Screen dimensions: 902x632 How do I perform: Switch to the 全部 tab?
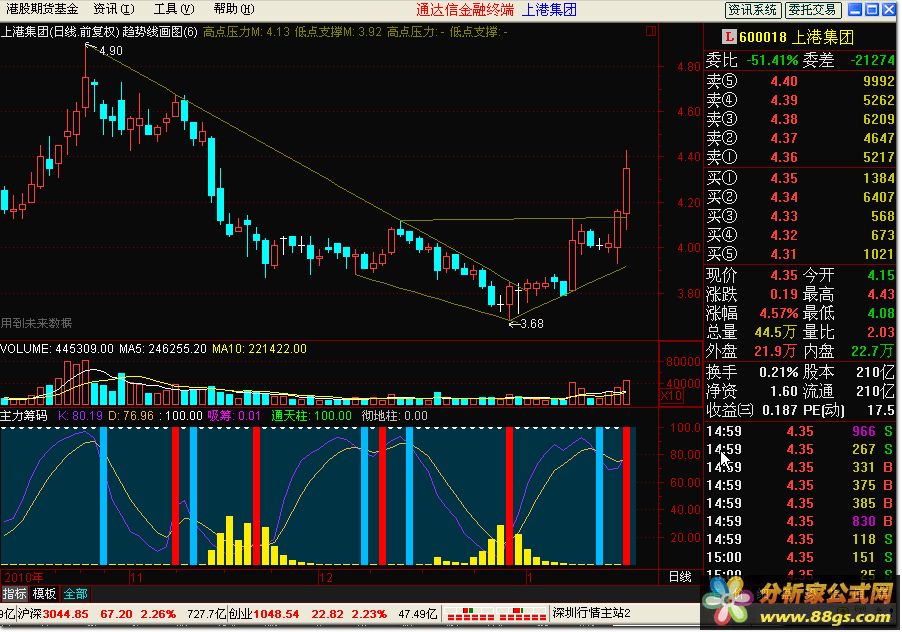pos(75,593)
